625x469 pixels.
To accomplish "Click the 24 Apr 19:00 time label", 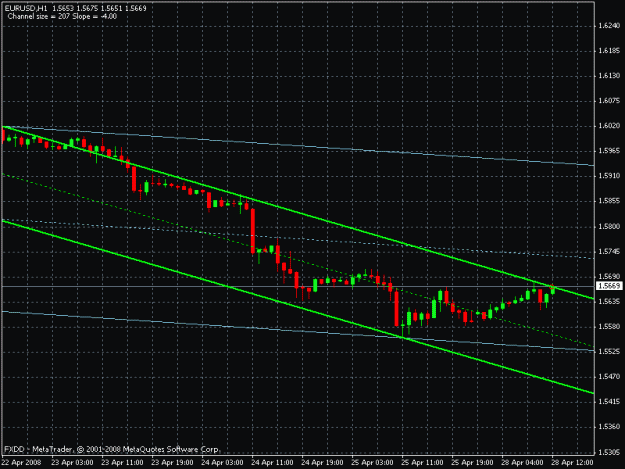I will [x=322, y=463].
